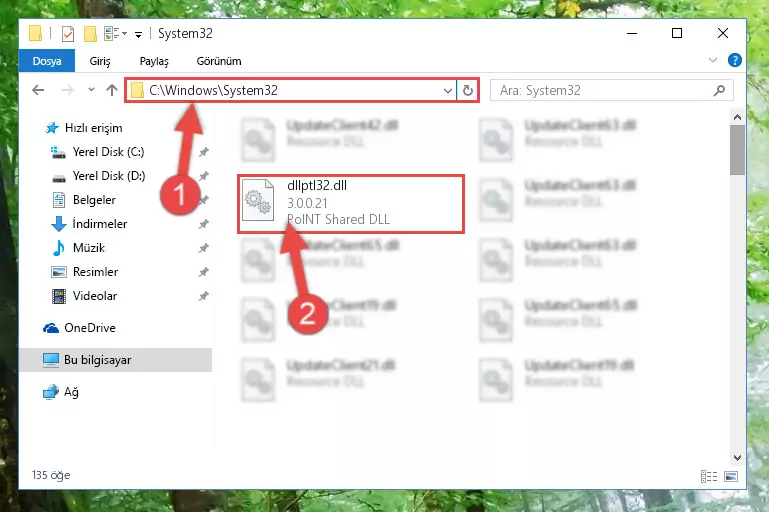769x512 pixels.
Task: Go back with the left arrow button
Action: (38, 90)
